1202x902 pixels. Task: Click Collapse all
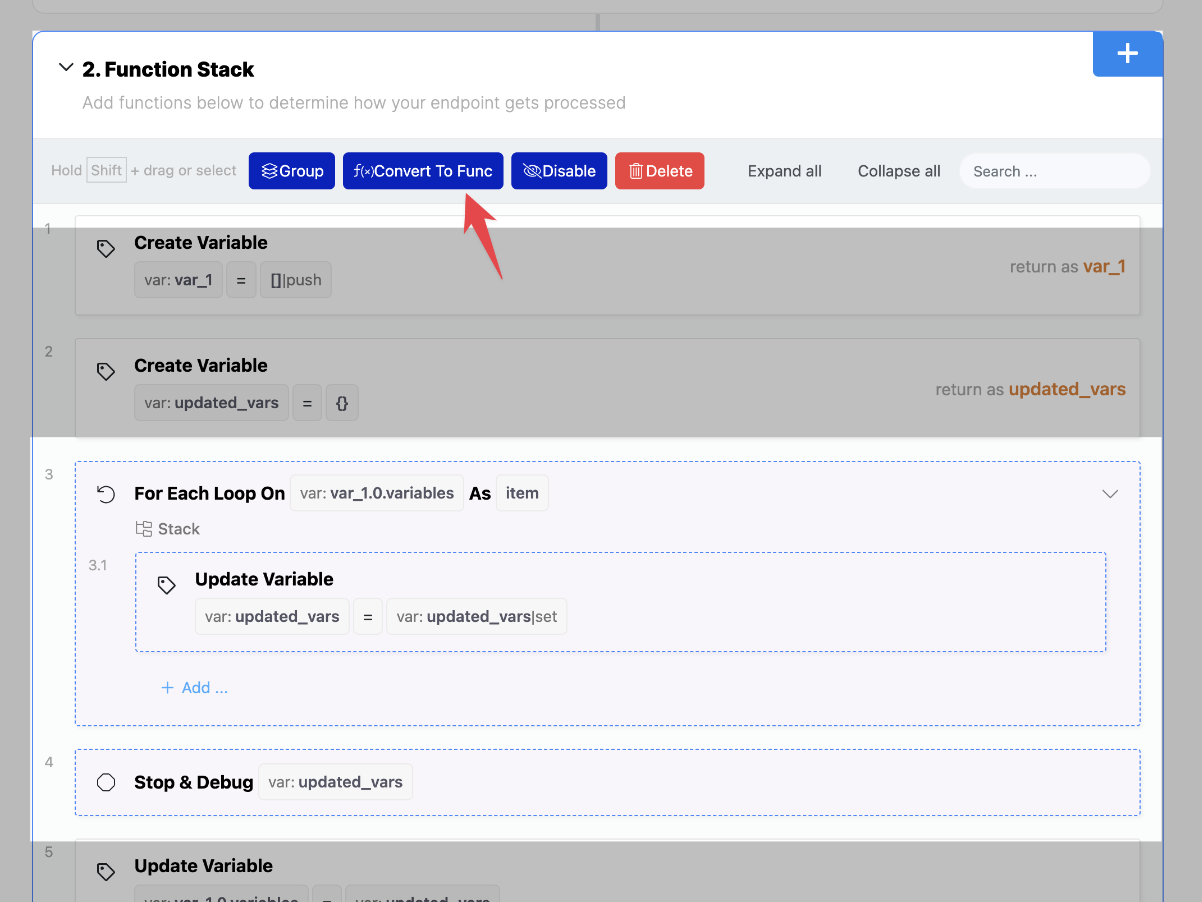[899, 171]
